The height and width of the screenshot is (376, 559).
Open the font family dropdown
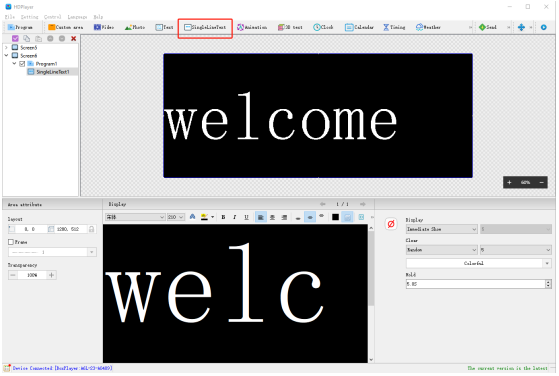click(135, 217)
